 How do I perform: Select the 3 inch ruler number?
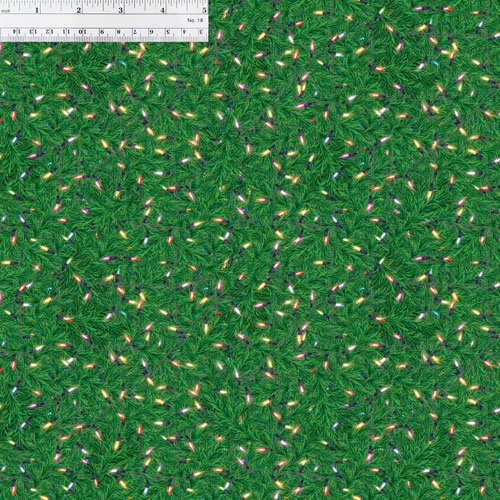(120, 10)
